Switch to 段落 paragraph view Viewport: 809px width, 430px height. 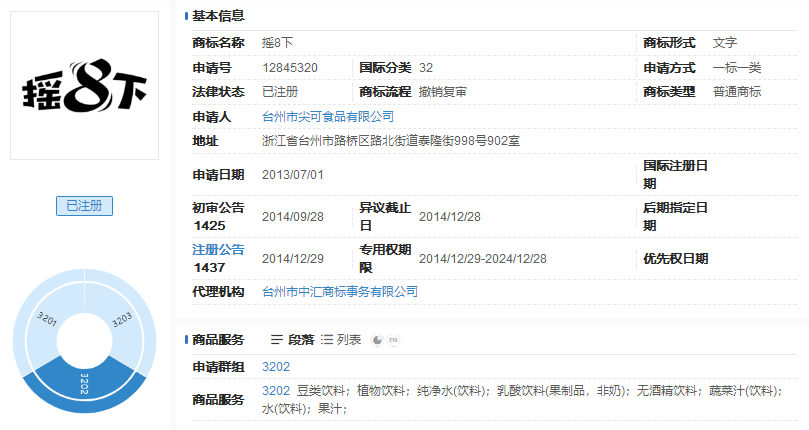(x=293, y=340)
